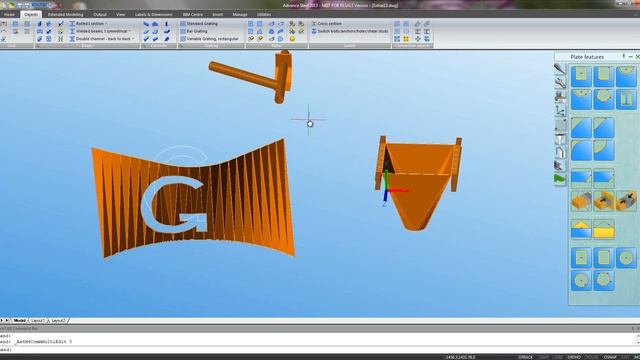Switch to Labels & Dimensions tab
Viewport: 640px width, 360px height.
tap(153, 14)
